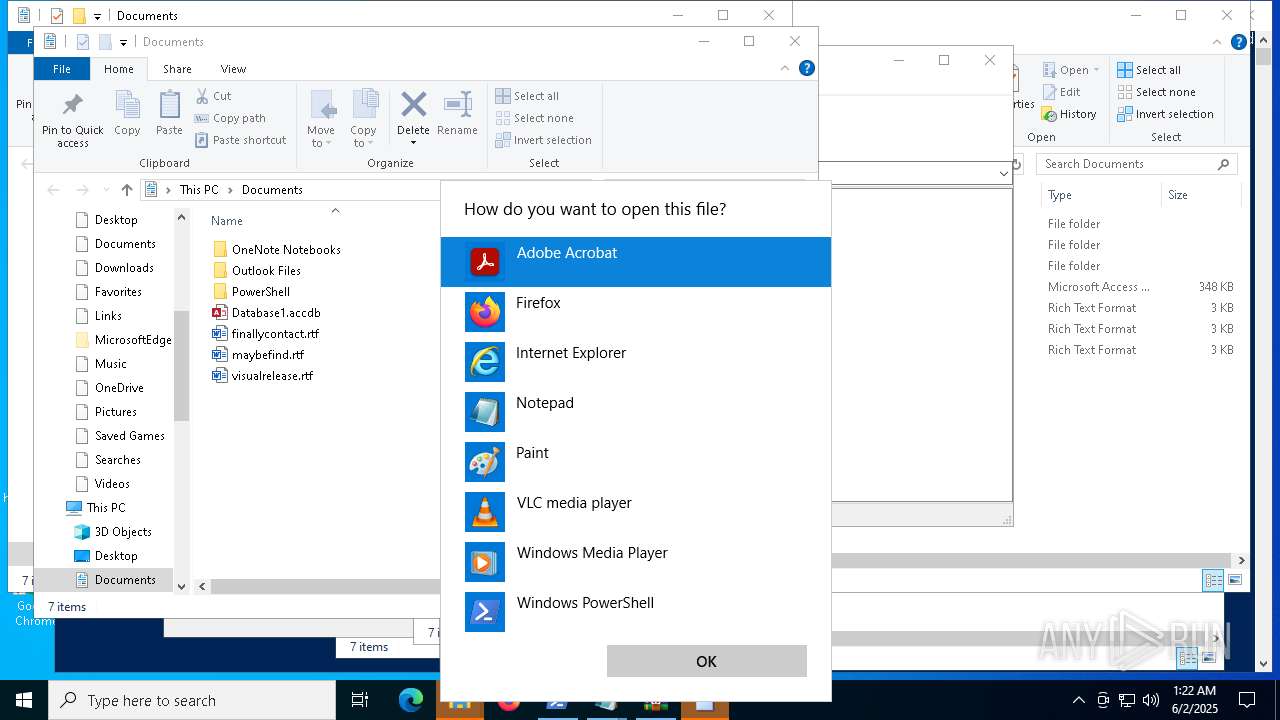Switch to the View ribbon tab
Viewport: 1280px width, 720px height.
(x=233, y=69)
